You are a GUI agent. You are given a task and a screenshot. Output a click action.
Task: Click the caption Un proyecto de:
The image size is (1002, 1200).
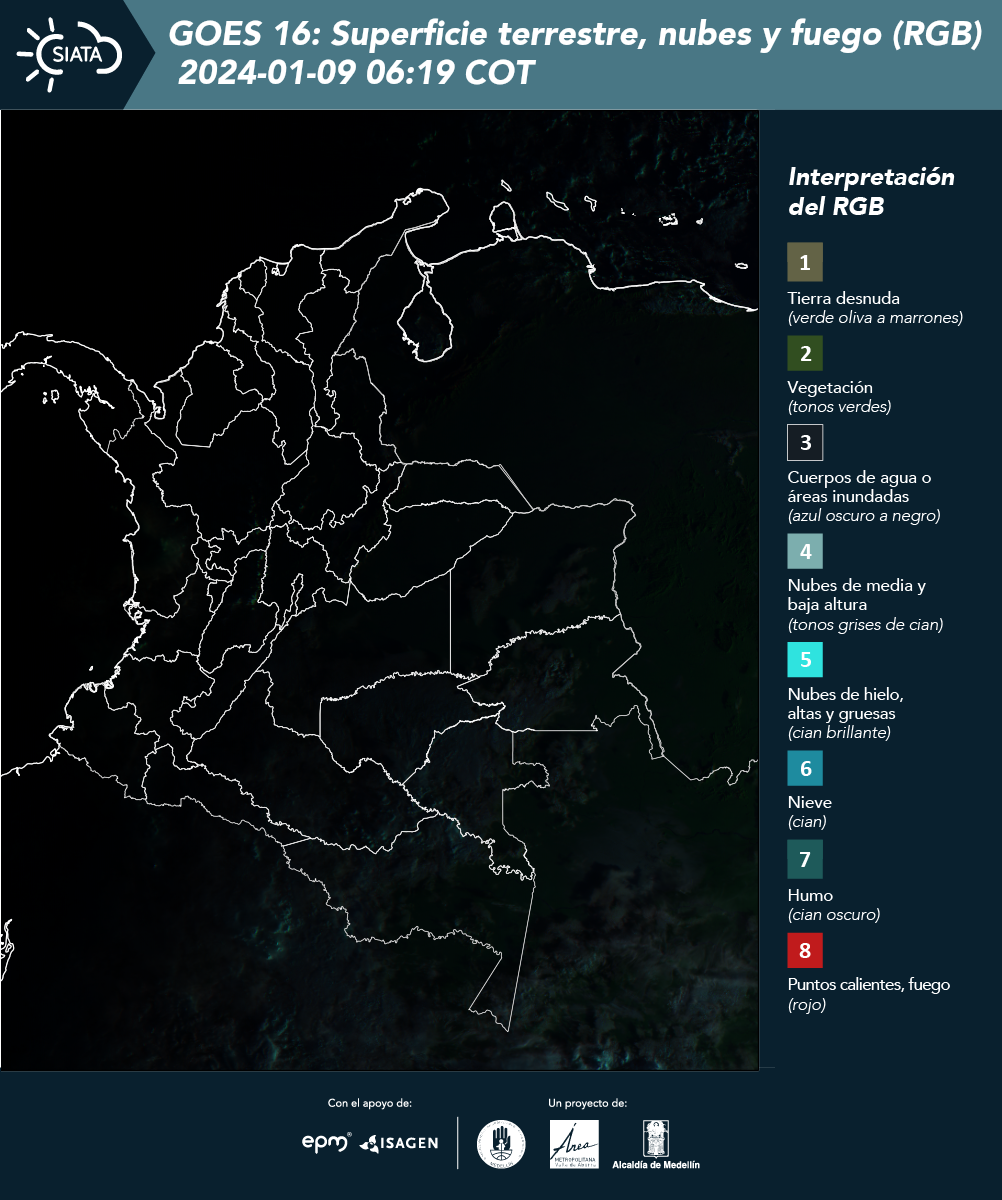coord(588,1103)
